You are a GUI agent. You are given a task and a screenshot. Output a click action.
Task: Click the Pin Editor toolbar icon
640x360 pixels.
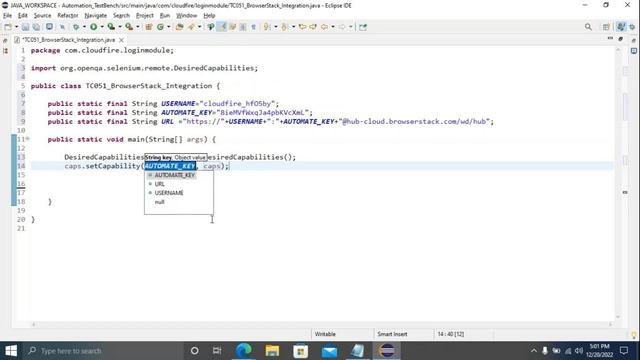(x=363, y=27)
